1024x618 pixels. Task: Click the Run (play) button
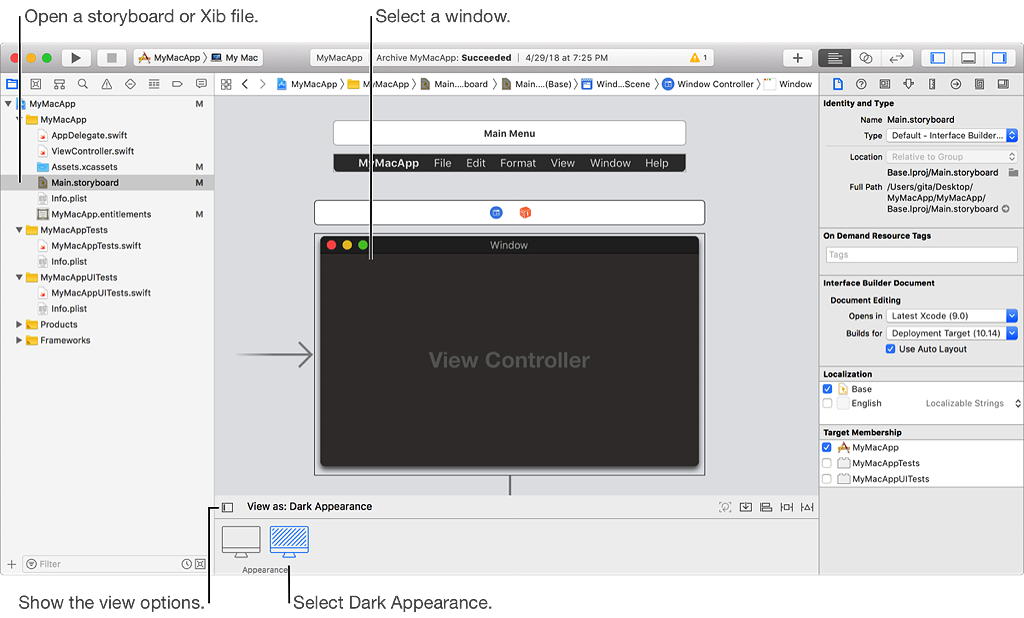(x=76, y=57)
